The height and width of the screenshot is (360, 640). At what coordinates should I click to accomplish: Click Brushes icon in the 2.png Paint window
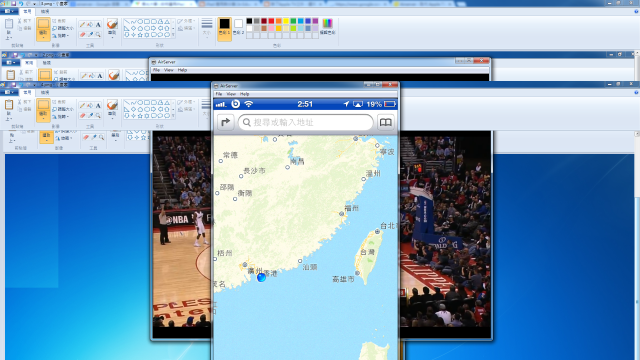point(114,75)
